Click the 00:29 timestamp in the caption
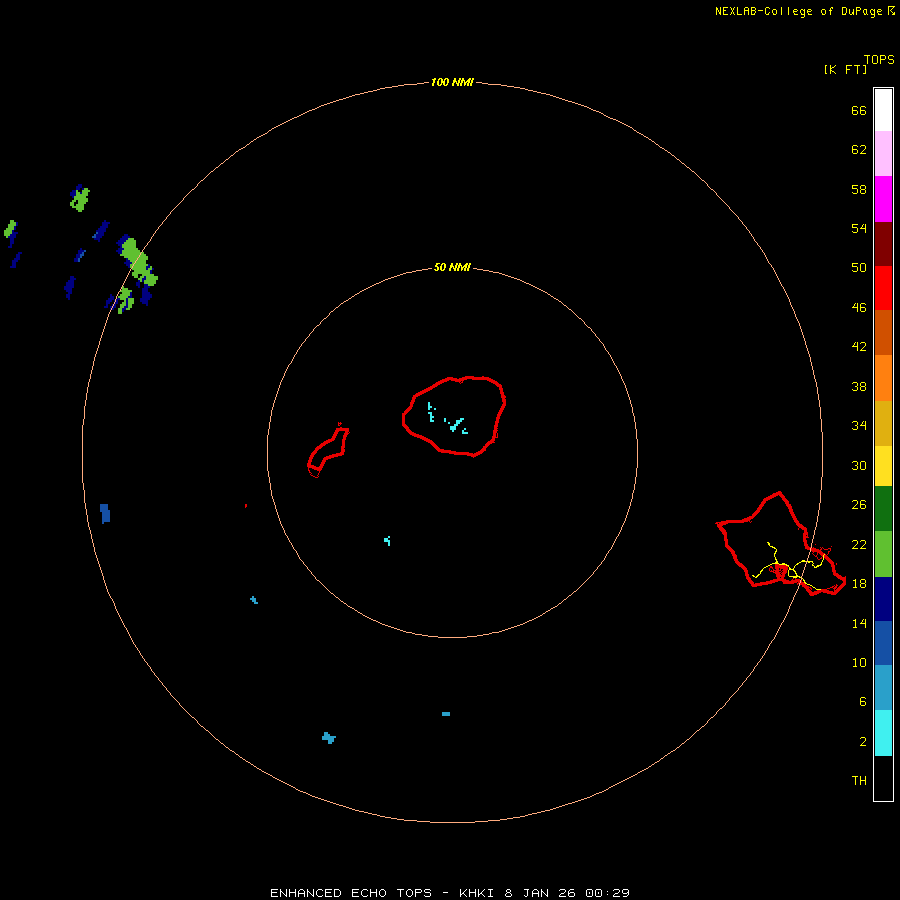 tap(607, 893)
